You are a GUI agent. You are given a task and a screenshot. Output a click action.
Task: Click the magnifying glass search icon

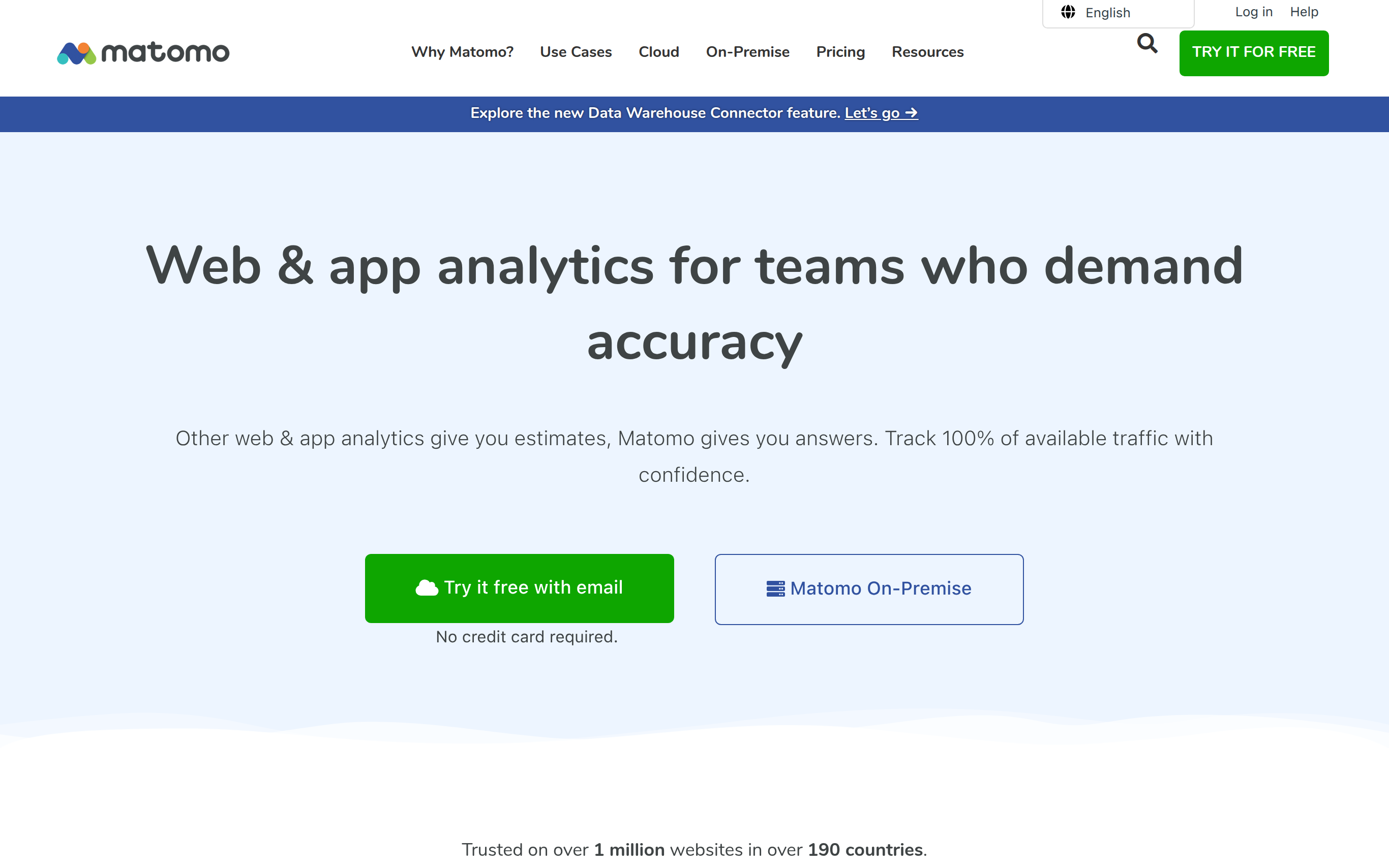tap(1146, 44)
